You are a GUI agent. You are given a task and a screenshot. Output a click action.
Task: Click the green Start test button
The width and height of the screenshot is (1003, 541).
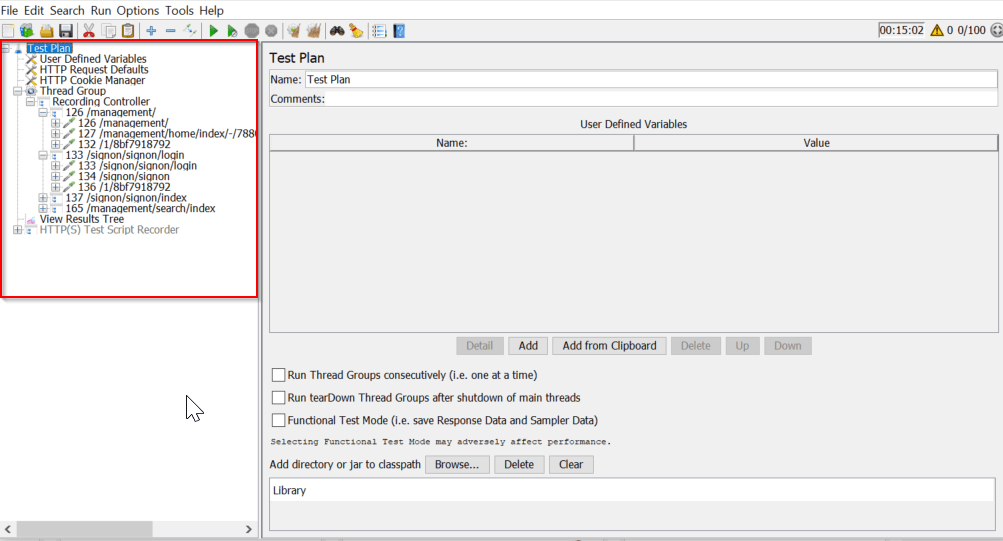214,31
